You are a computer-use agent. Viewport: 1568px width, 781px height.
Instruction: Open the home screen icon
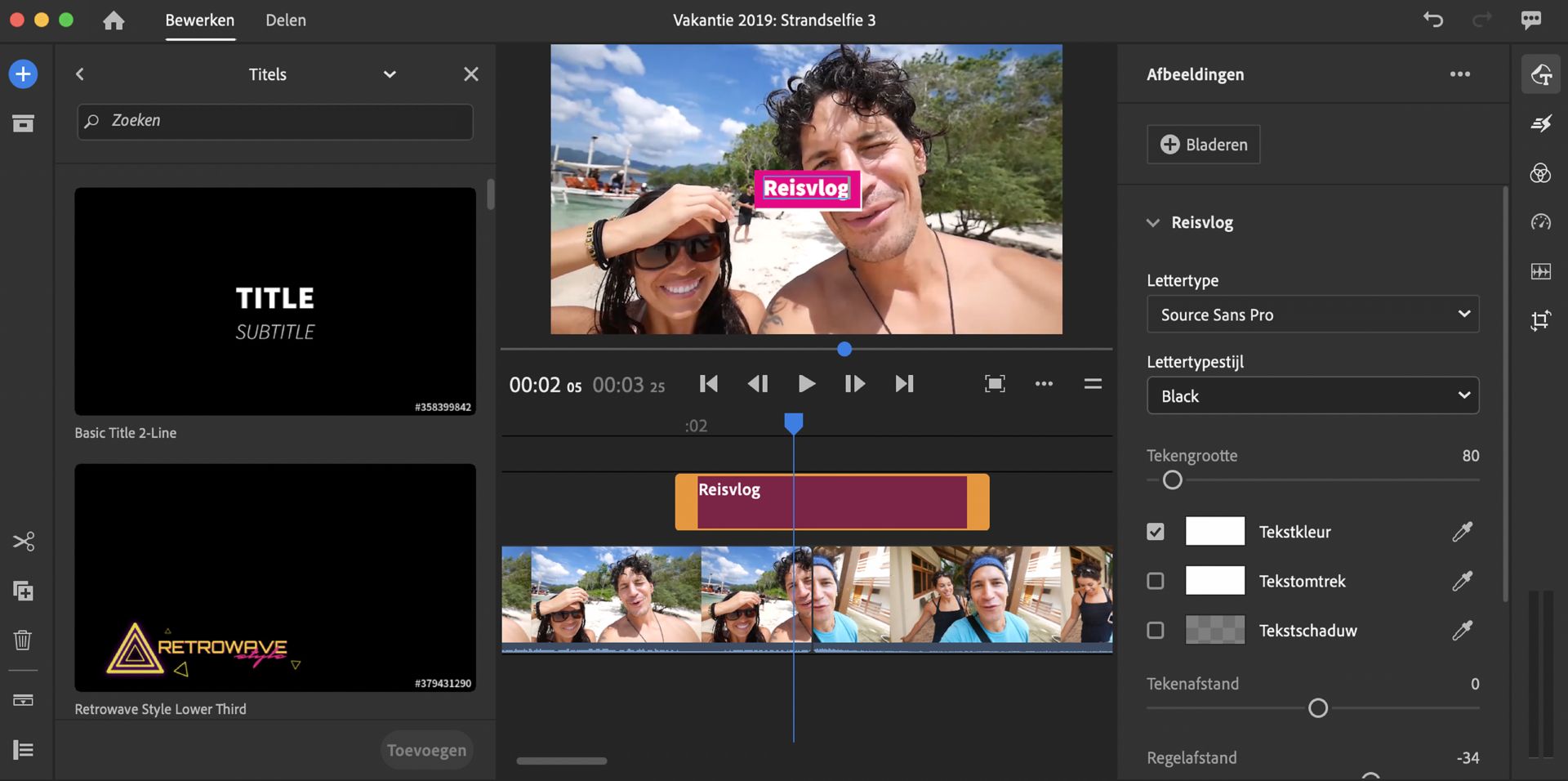click(114, 20)
